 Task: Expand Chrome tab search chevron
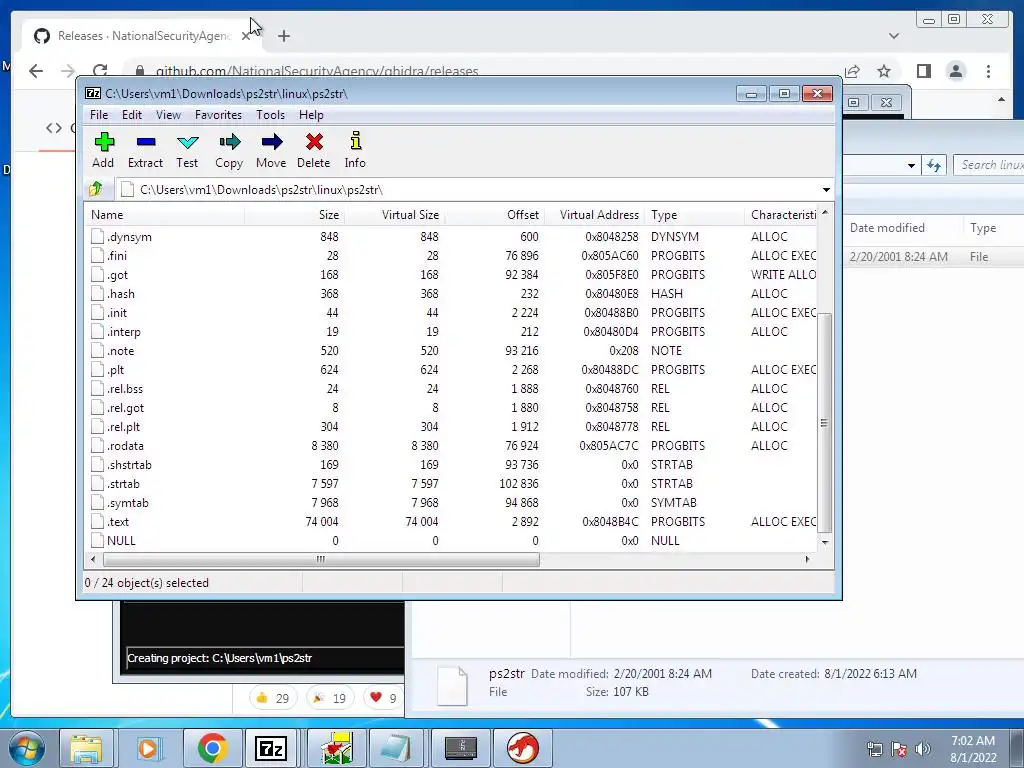pos(894,36)
